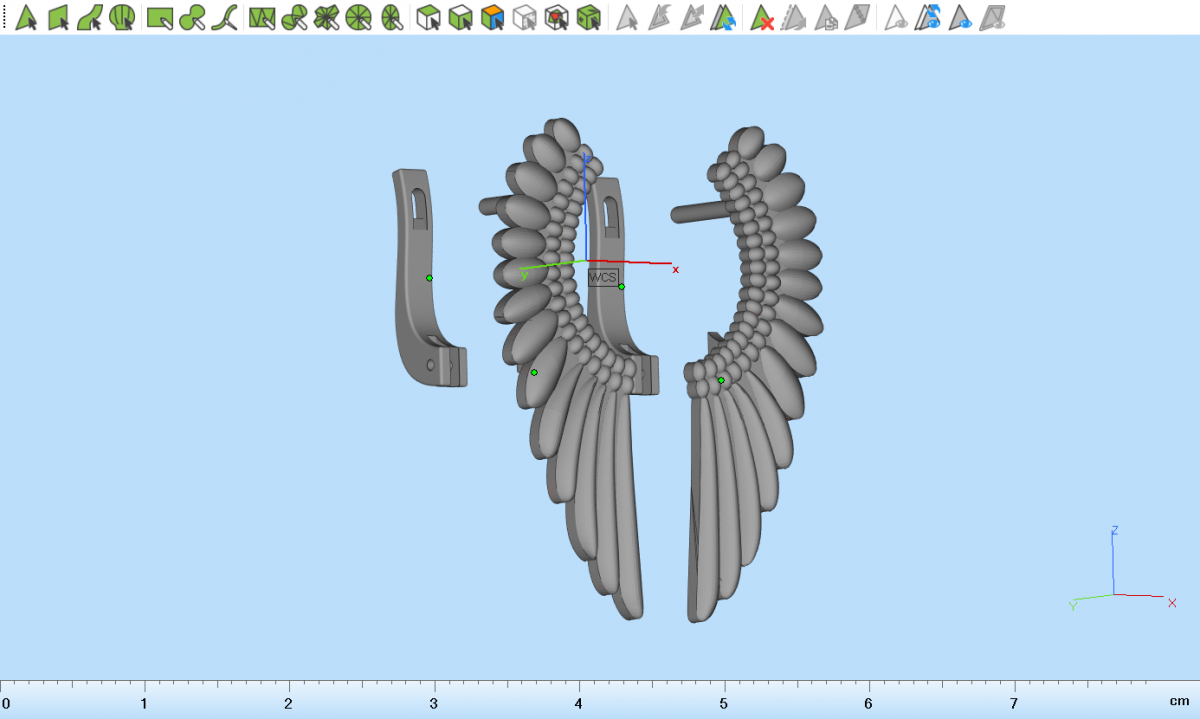Click the green triangle with red X
This screenshot has height=719, width=1200.
click(x=763, y=17)
